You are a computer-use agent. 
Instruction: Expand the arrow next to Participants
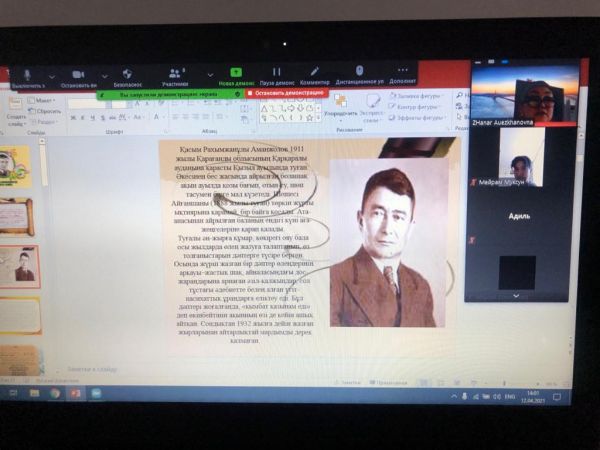pyautogui.click(x=209, y=74)
